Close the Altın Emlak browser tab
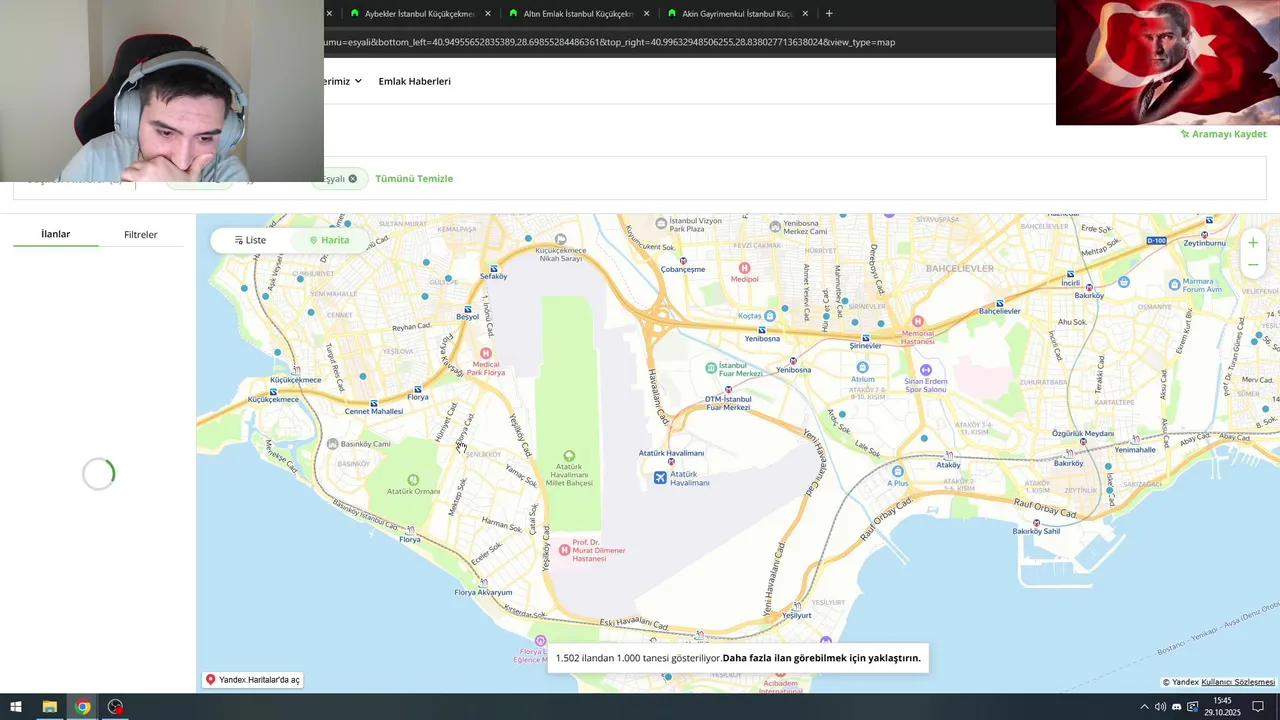The height and width of the screenshot is (720, 1280). [x=646, y=14]
